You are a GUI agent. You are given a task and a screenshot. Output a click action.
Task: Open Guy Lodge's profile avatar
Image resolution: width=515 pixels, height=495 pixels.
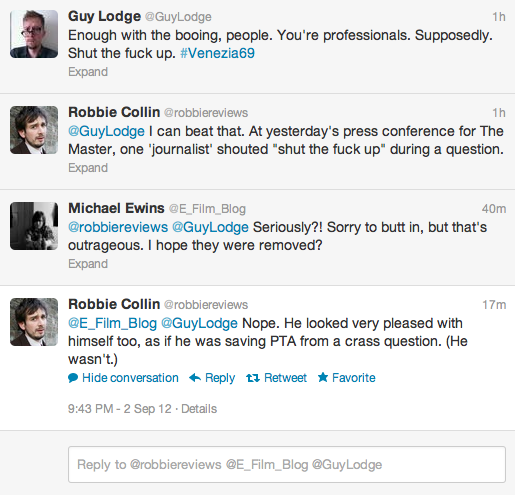pos(34,34)
